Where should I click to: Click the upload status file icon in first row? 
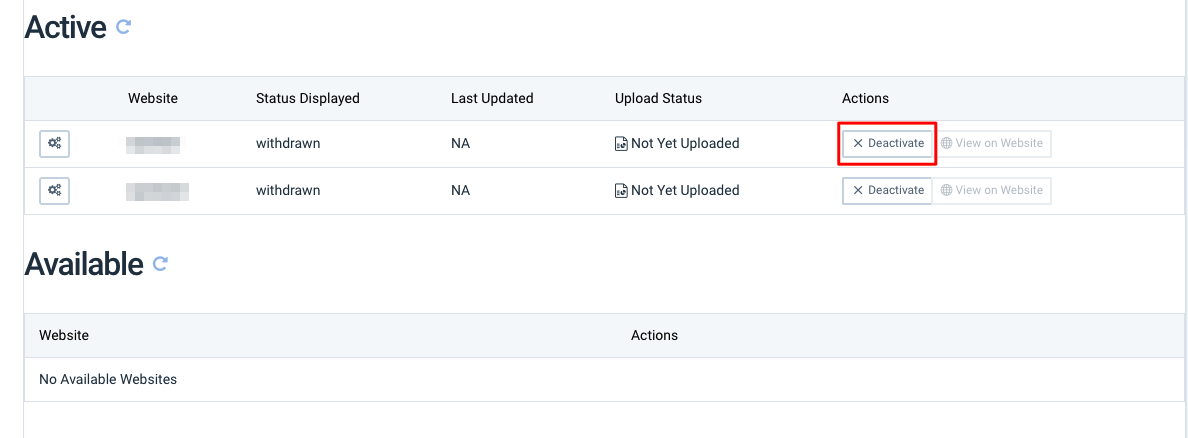pos(621,144)
